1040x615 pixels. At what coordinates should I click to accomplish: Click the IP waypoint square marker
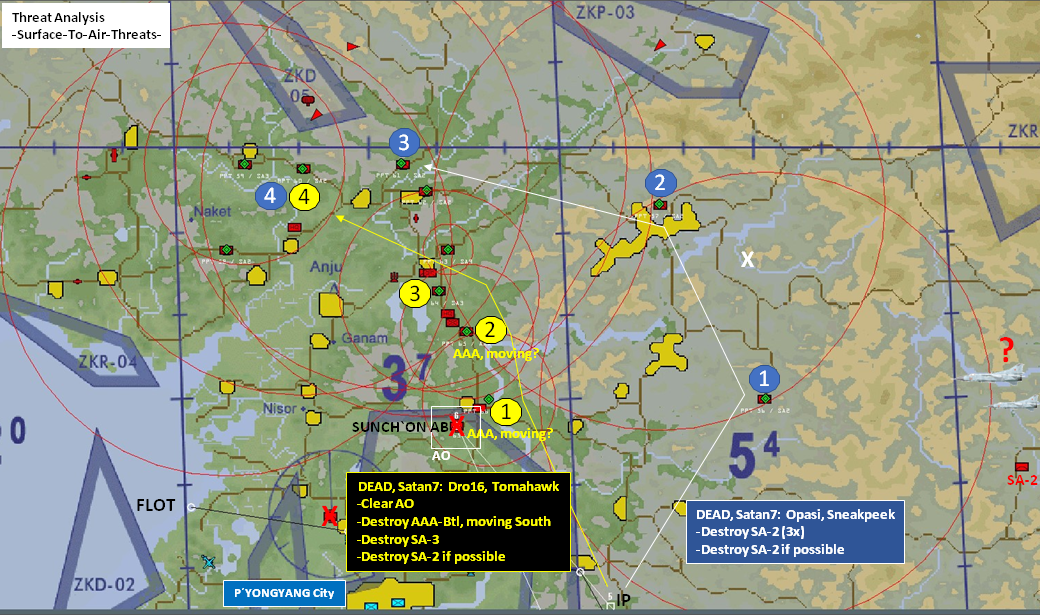pyautogui.click(x=610, y=605)
